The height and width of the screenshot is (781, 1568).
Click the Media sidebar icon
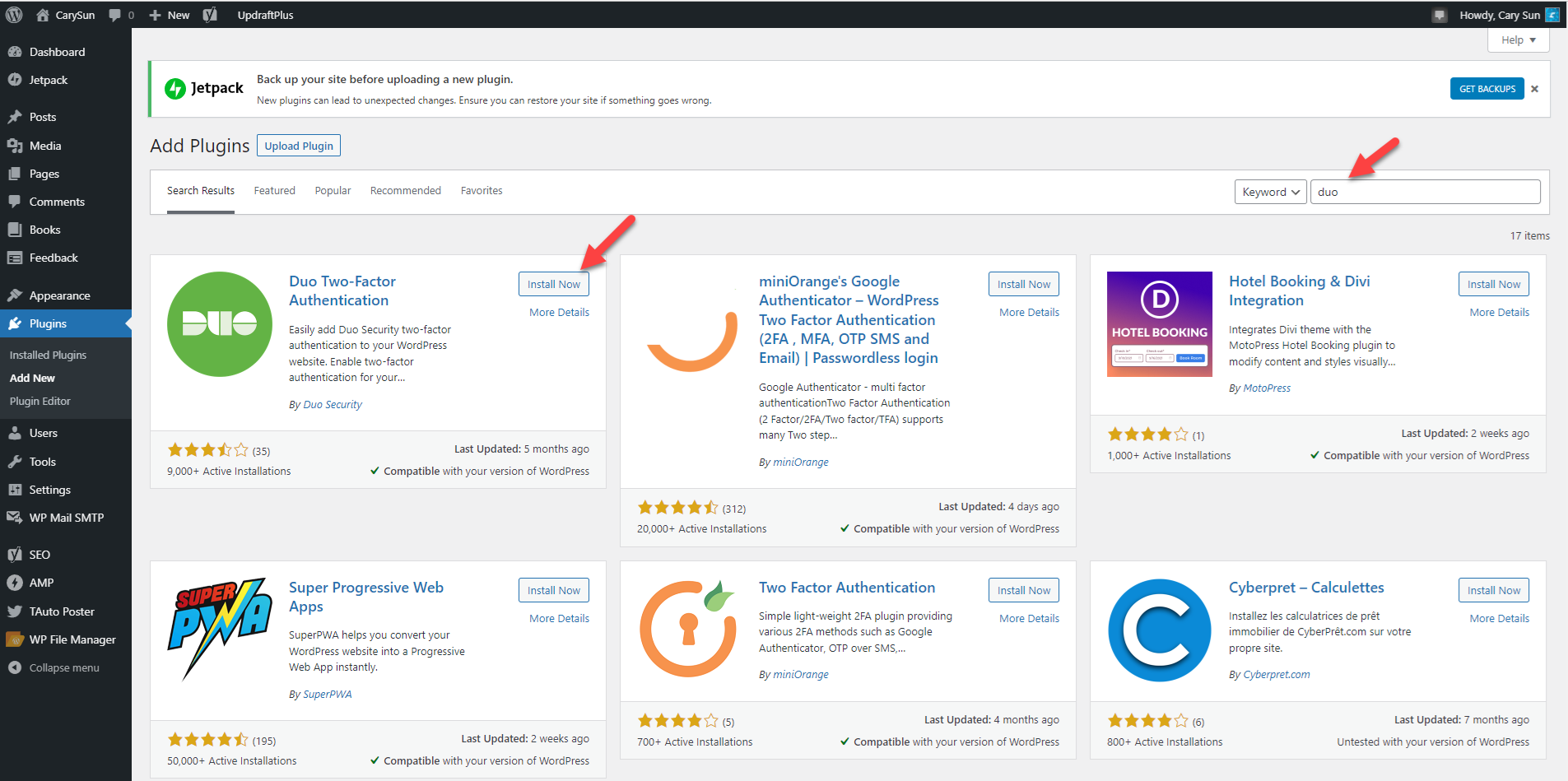point(15,146)
